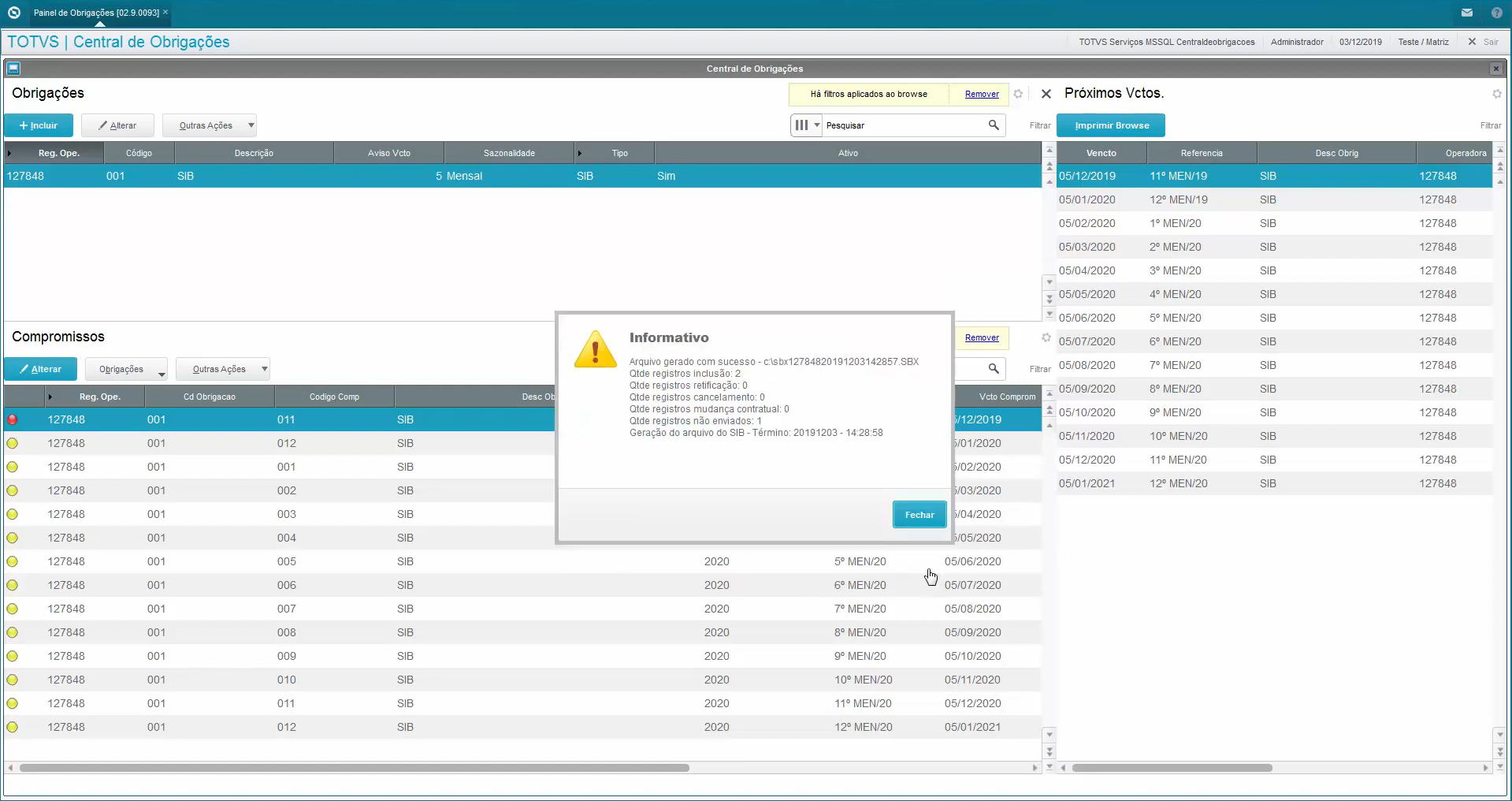This screenshot has width=1512, height=801.
Task: Click red status indicator of row 011 2019
Action: (12, 419)
